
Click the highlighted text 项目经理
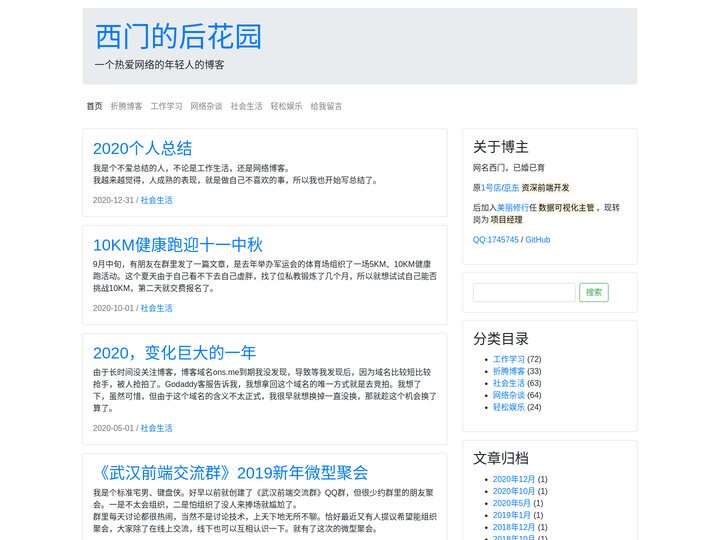click(x=506, y=219)
